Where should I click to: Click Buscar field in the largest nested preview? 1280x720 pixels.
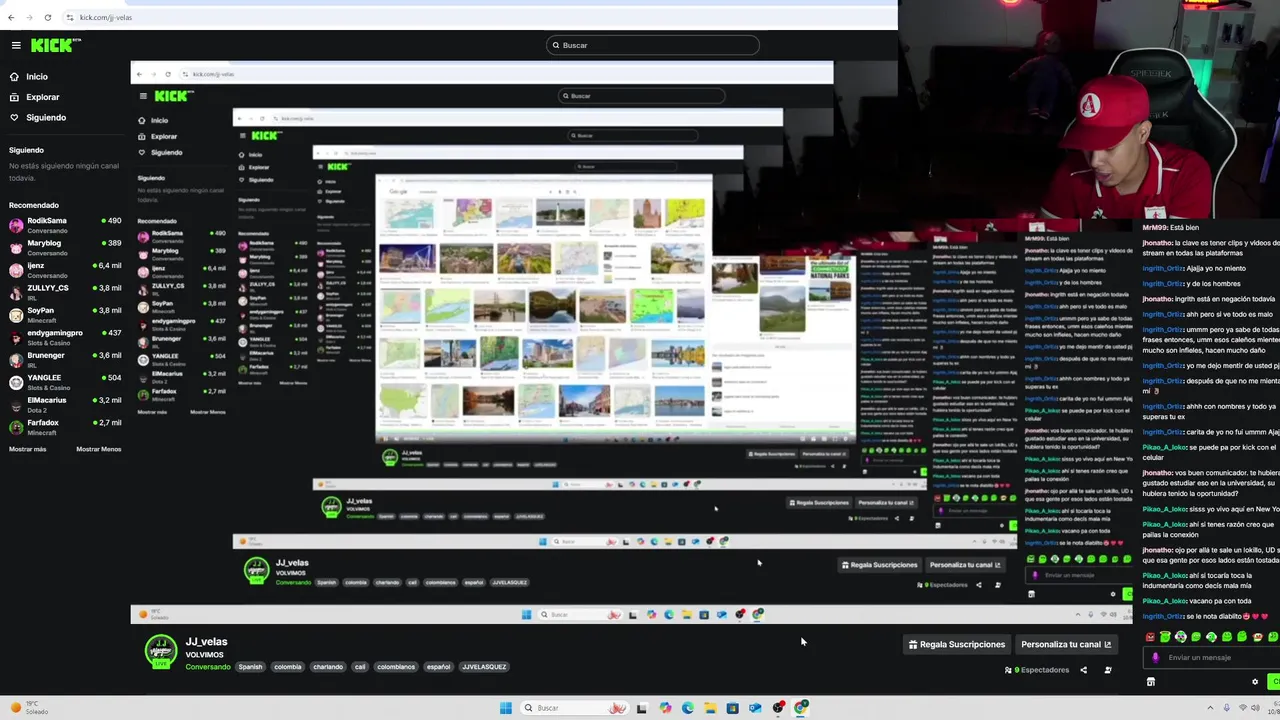click(642, 96)
